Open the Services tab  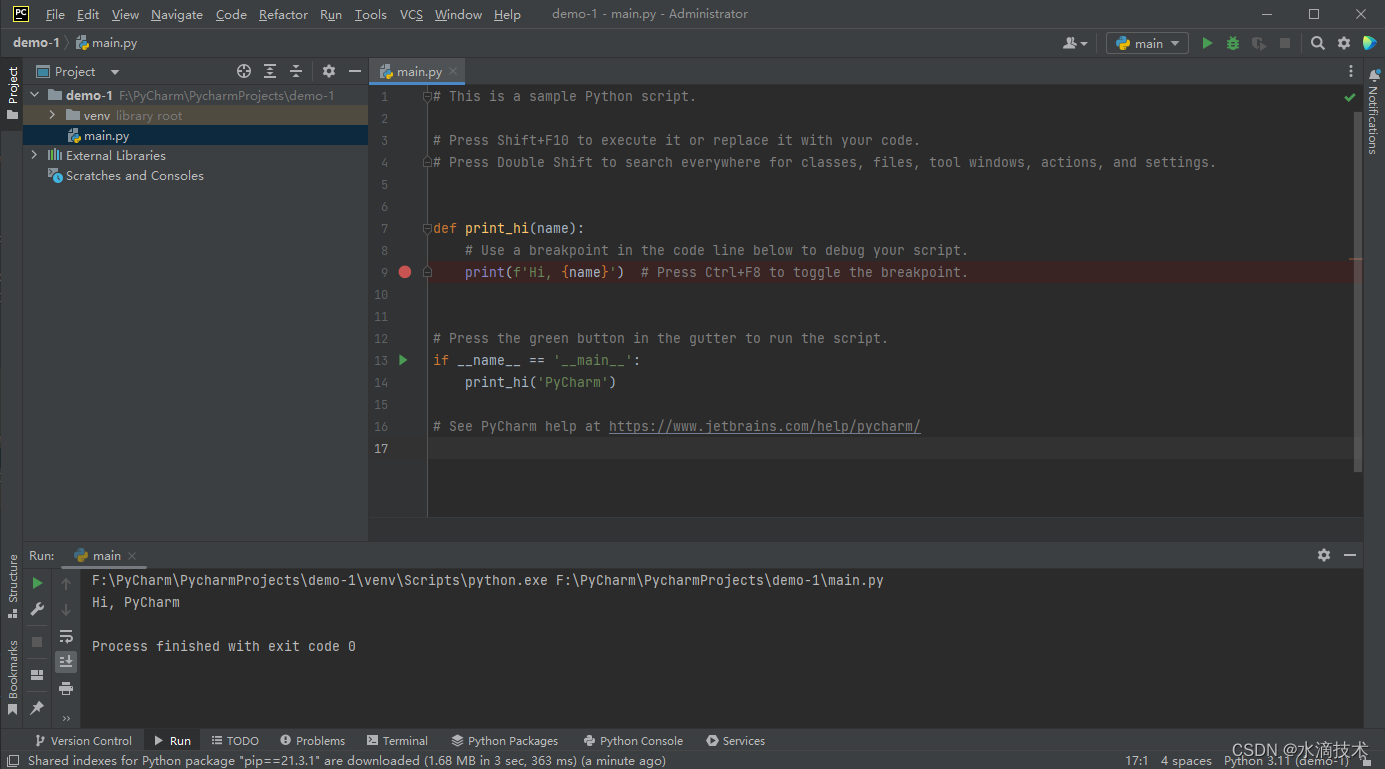click(x=736, y=741)
